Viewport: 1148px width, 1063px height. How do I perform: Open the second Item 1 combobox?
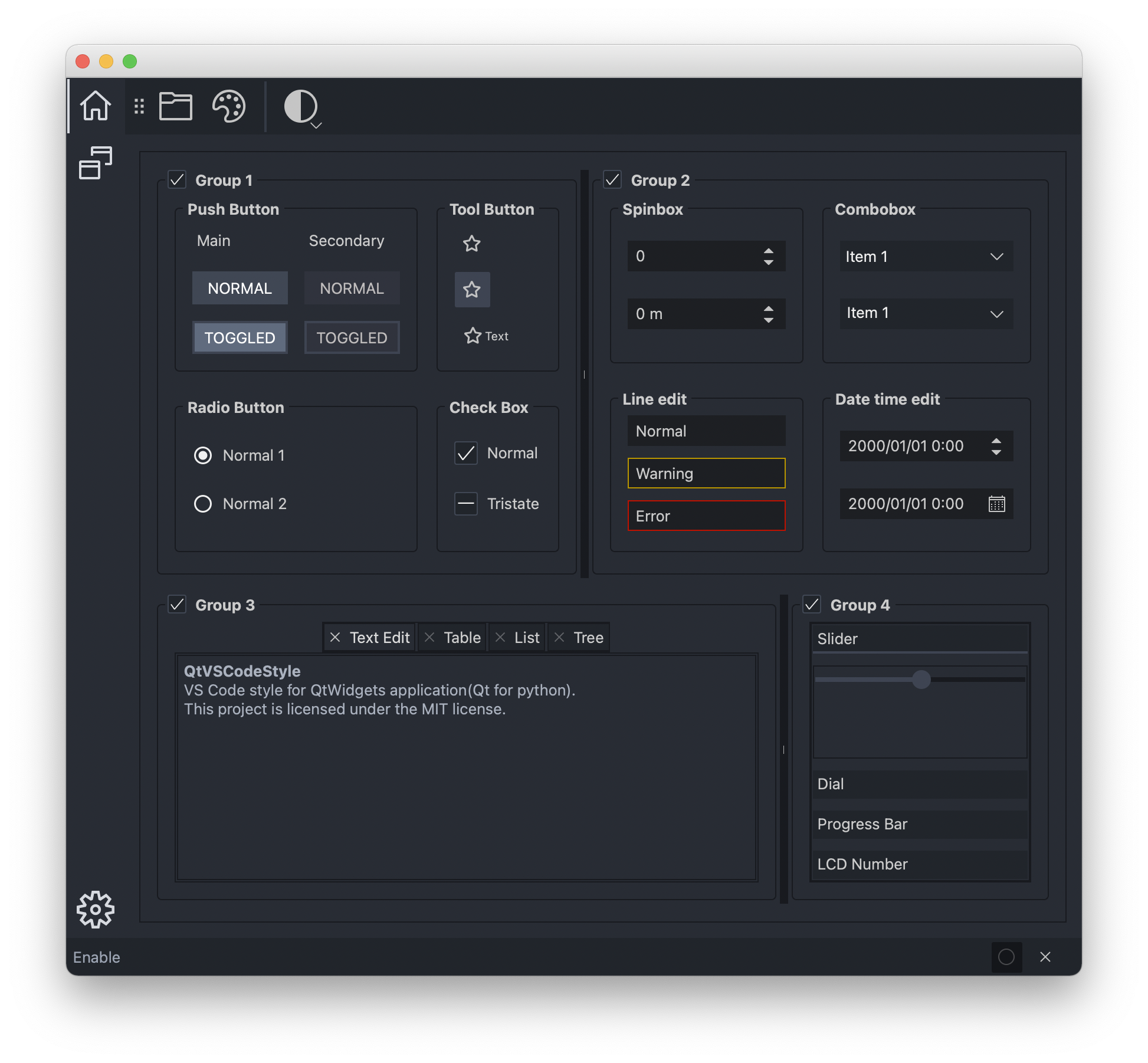pyautogui.click(x=926, y=313)
